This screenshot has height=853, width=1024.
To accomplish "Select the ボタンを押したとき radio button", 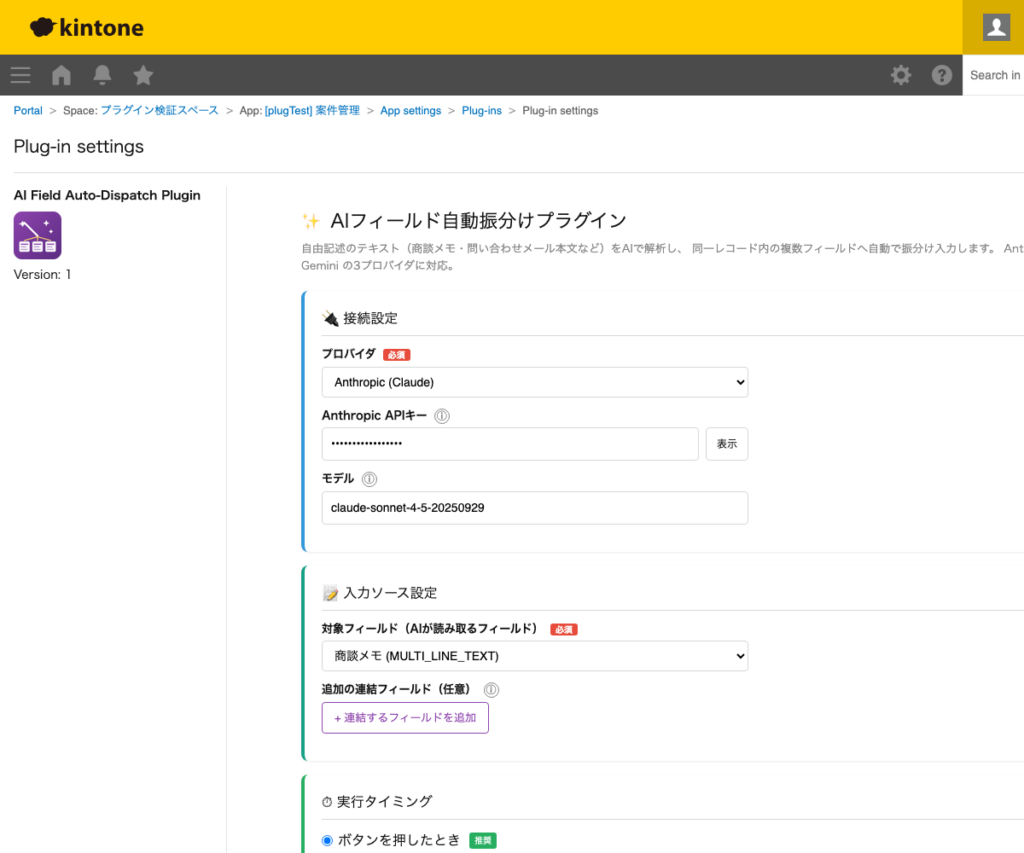I will point(325,840).
